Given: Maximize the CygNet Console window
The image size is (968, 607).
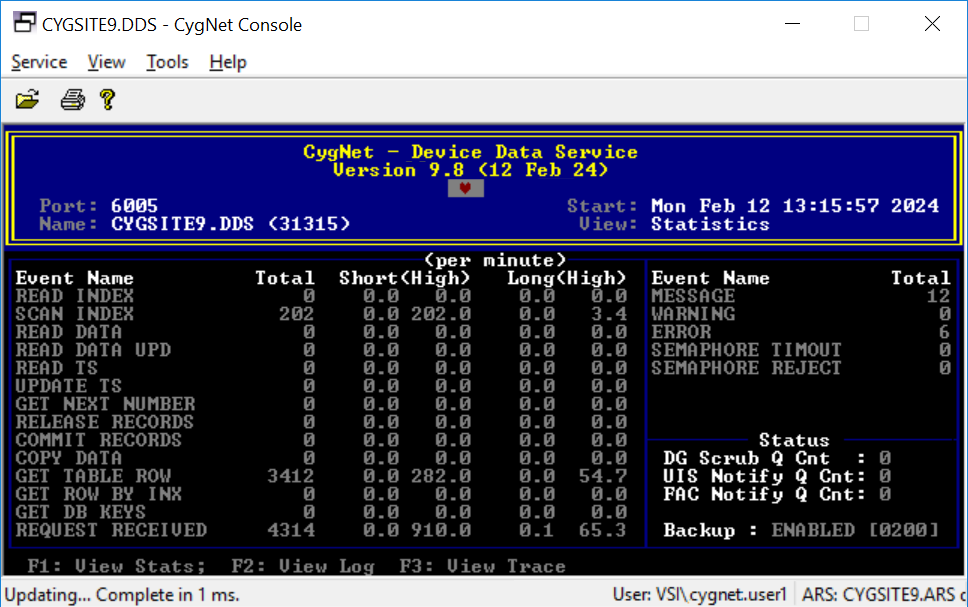Looking at the screenshot, I should [x=861, y=24].
